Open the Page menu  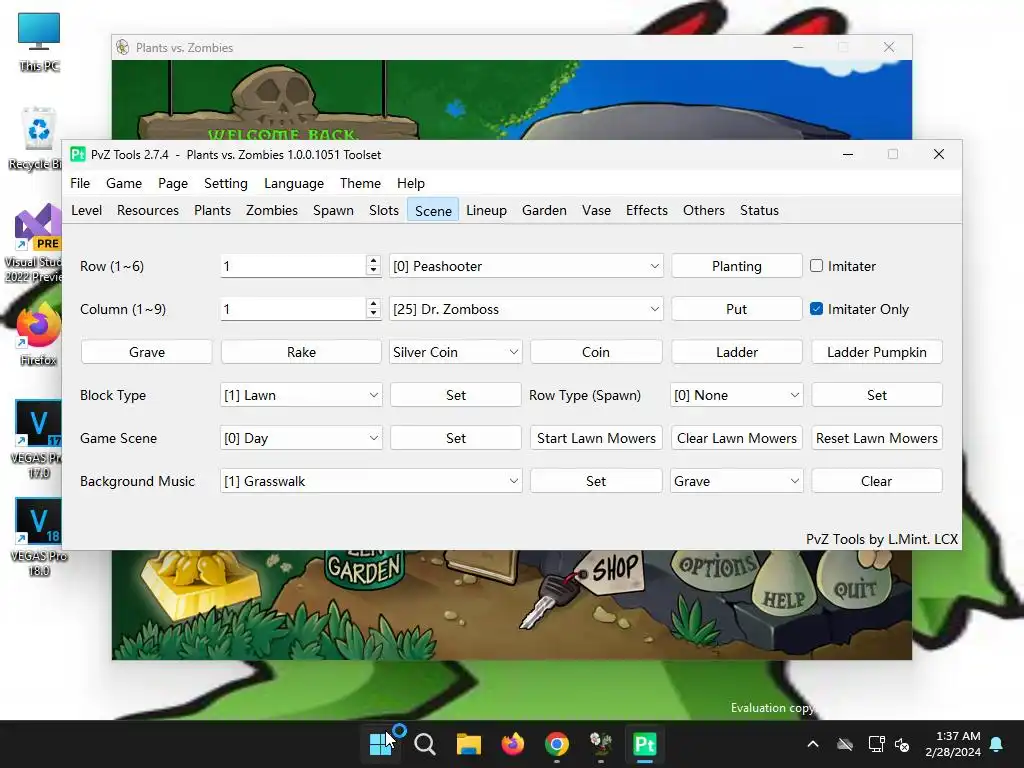[x=173, y=184]
